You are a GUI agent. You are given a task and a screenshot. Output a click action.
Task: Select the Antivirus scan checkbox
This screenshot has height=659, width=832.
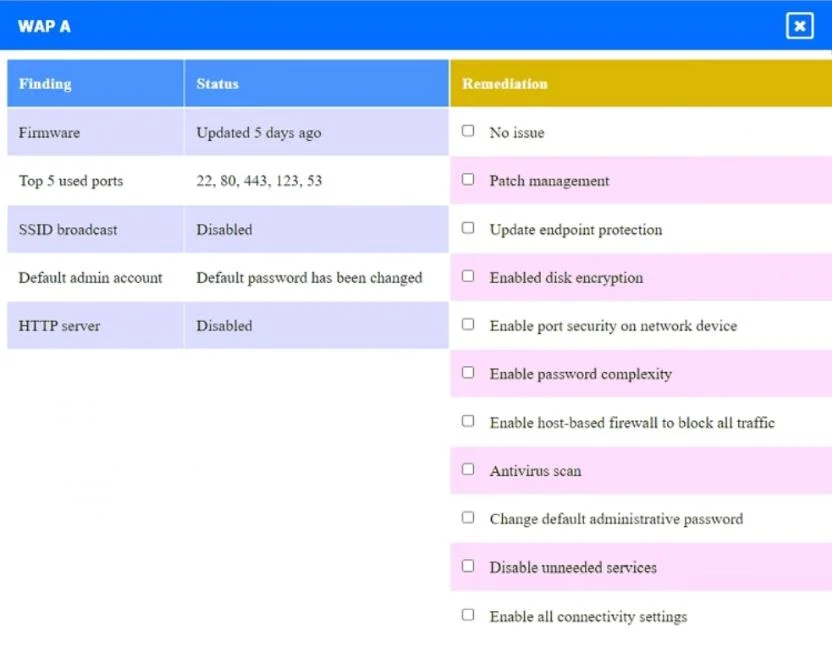[x=467, y=470]
